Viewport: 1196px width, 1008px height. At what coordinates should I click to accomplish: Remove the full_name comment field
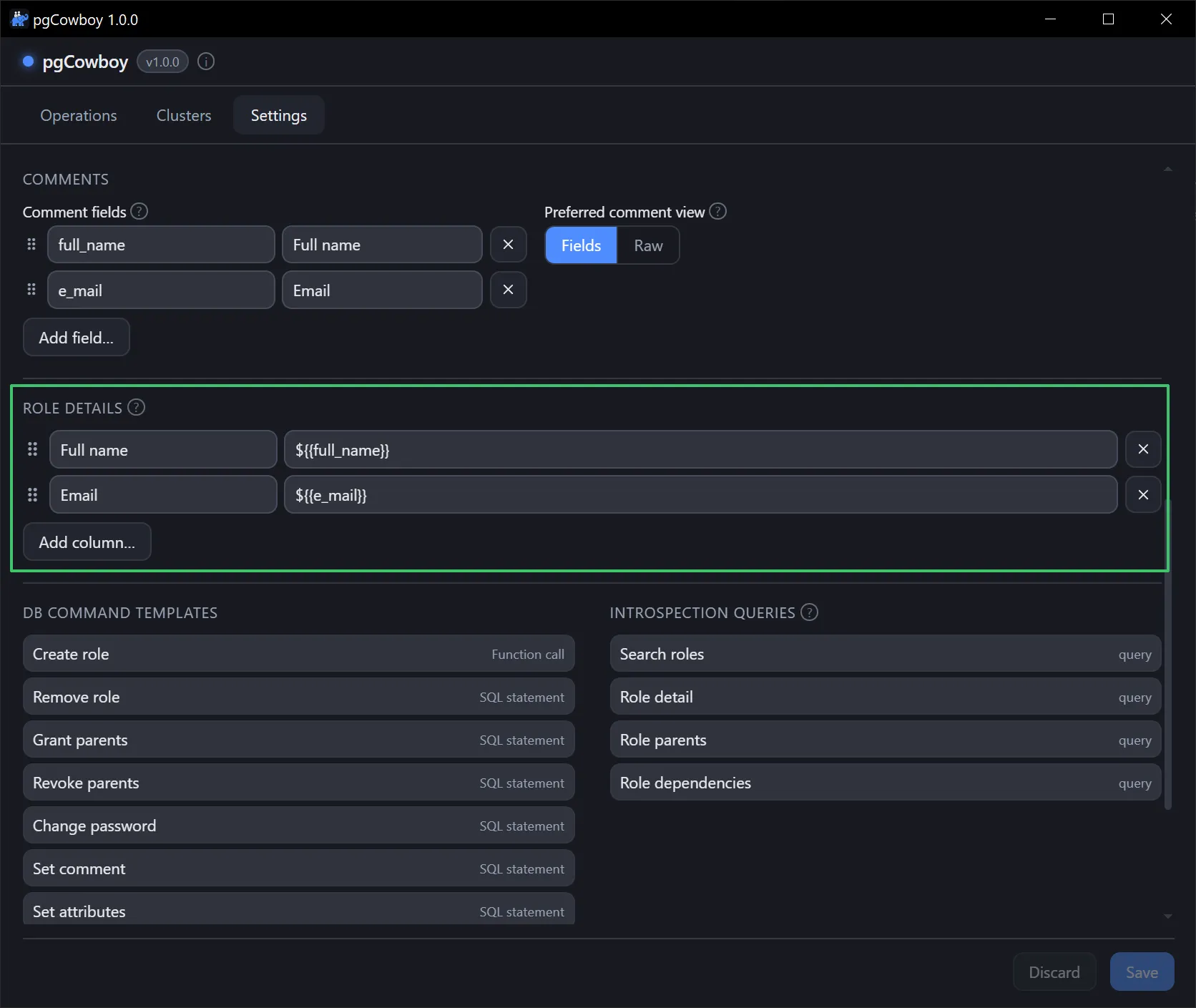[x=509, y=245]
